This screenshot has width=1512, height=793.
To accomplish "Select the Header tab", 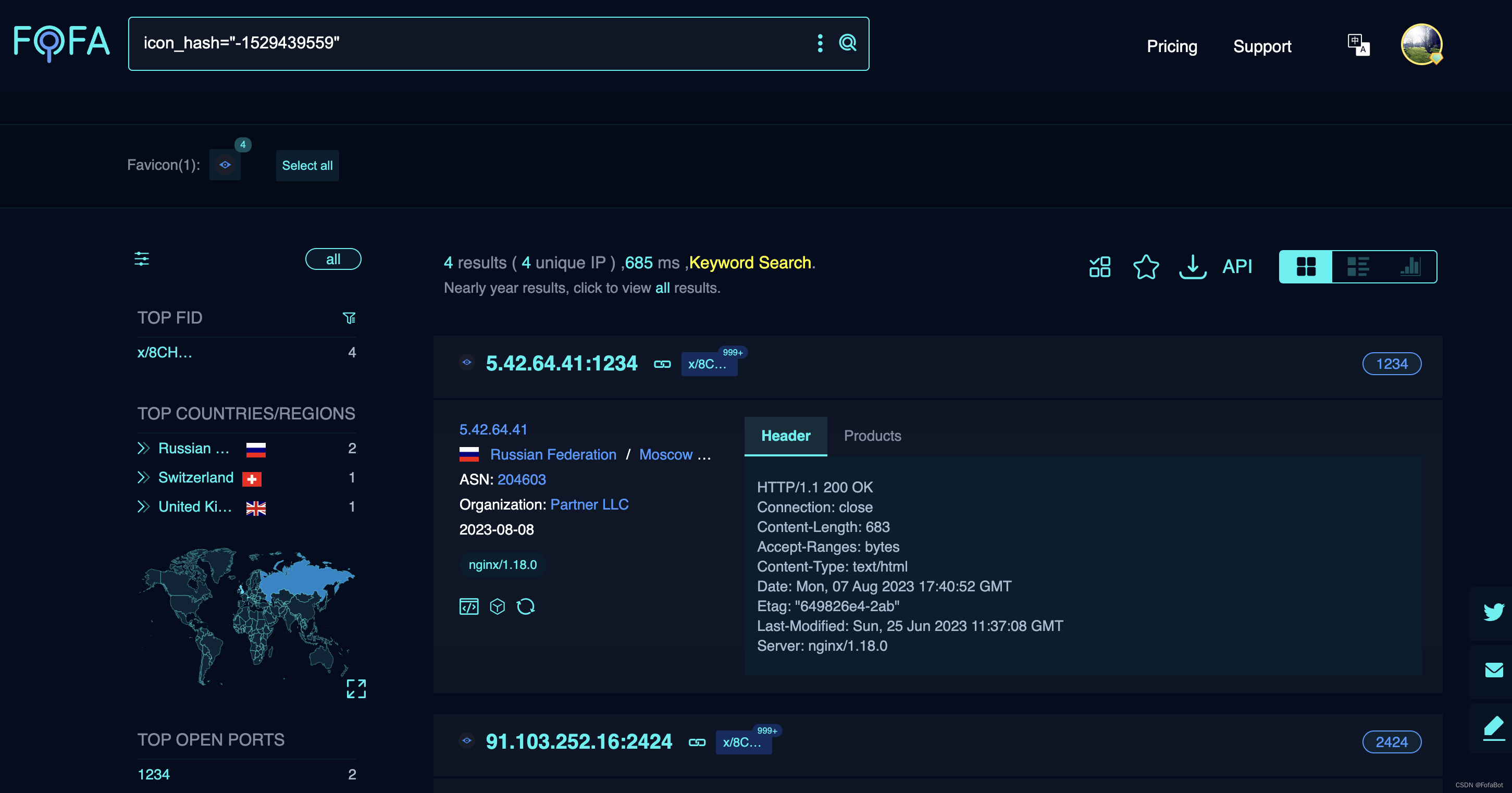I will (x=785, y=436).
